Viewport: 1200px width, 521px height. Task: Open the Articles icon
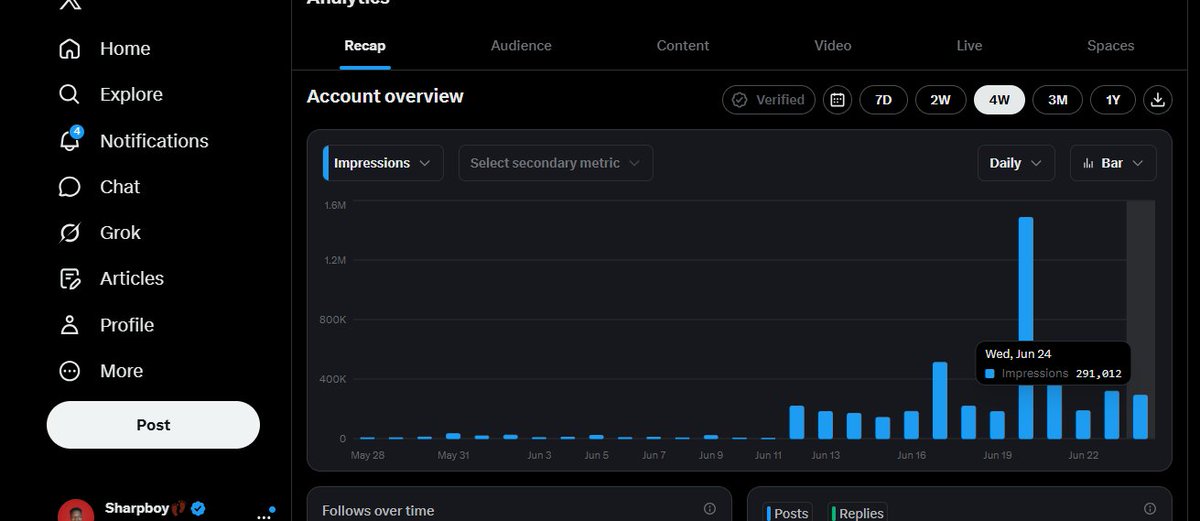tap(69, 279)
